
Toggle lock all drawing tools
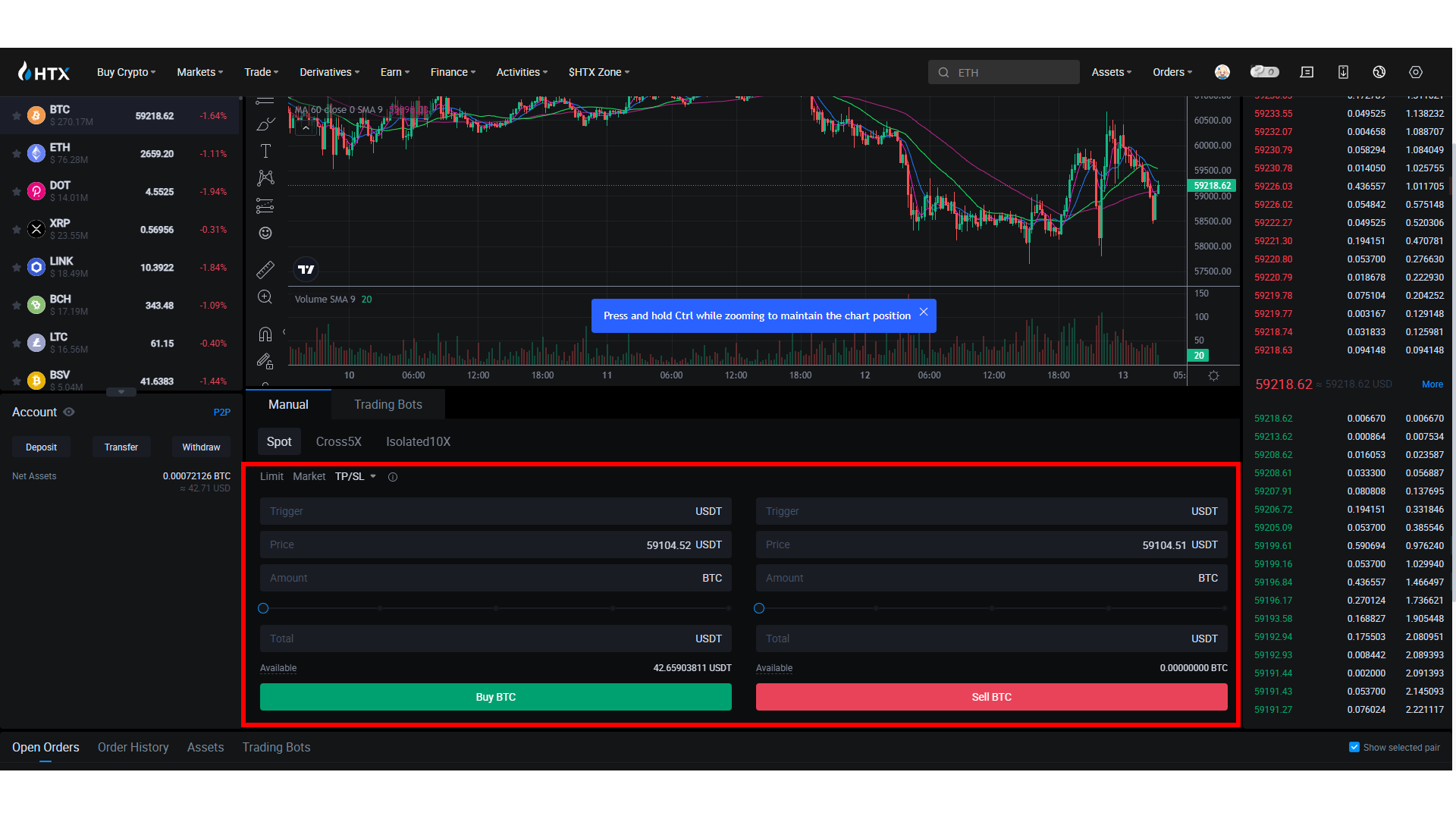[x=265, y=361]
